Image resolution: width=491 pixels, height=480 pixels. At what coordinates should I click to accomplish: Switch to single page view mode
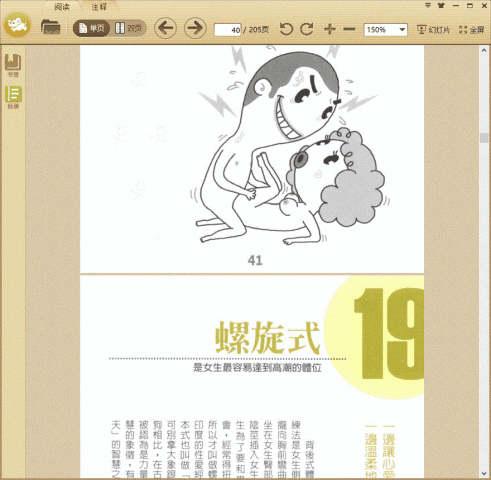(x=91, y=28)
